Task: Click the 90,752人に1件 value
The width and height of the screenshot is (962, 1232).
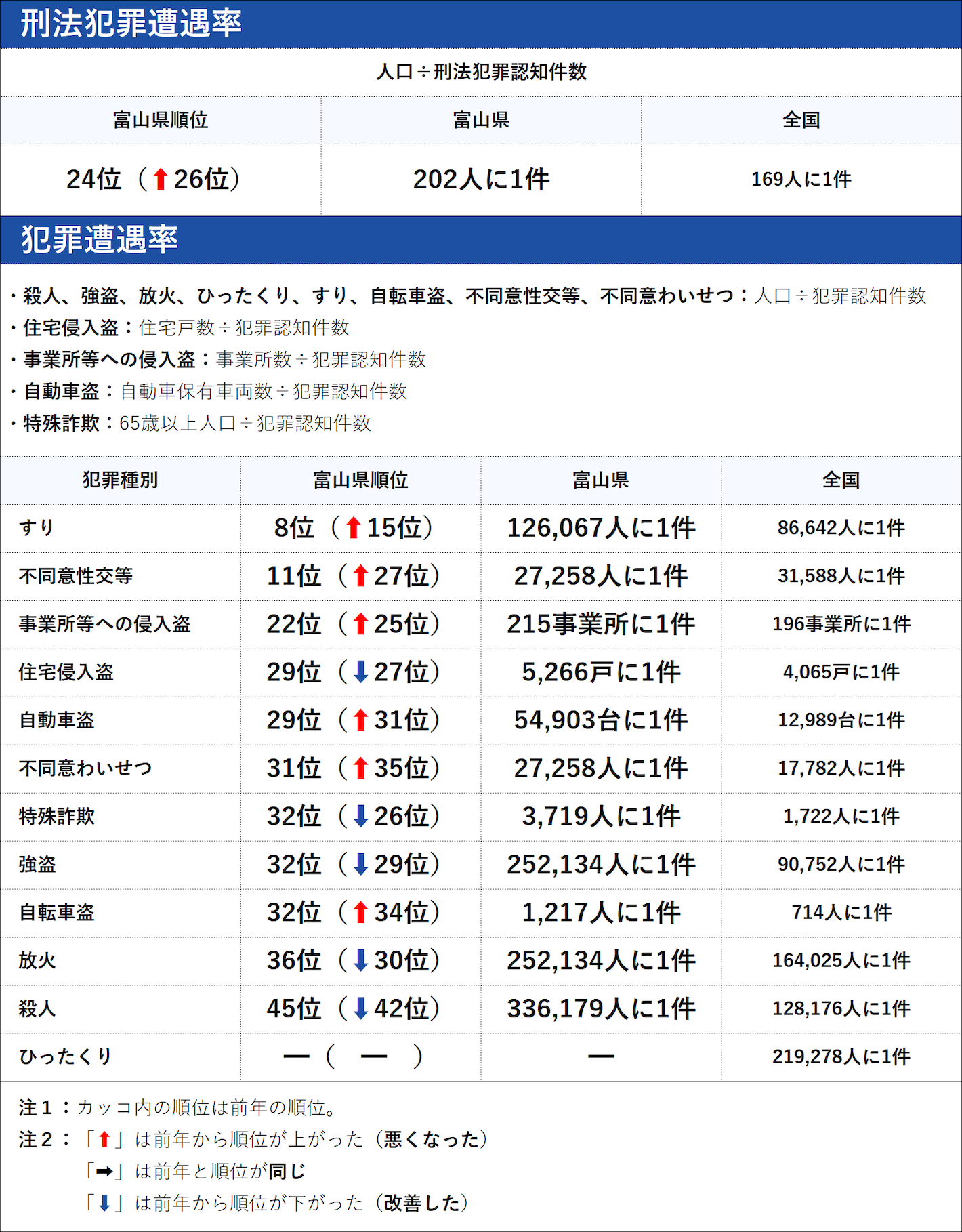Action: (x=841, y=865)
